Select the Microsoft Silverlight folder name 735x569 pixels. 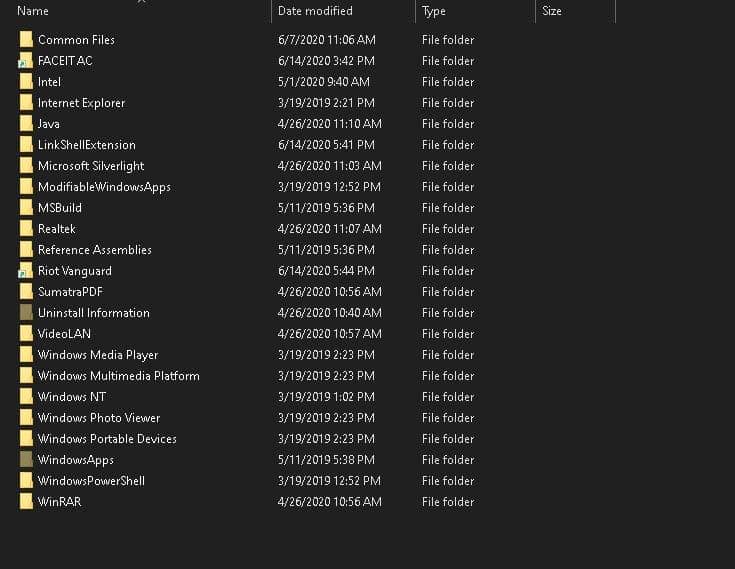coord(91,166)
